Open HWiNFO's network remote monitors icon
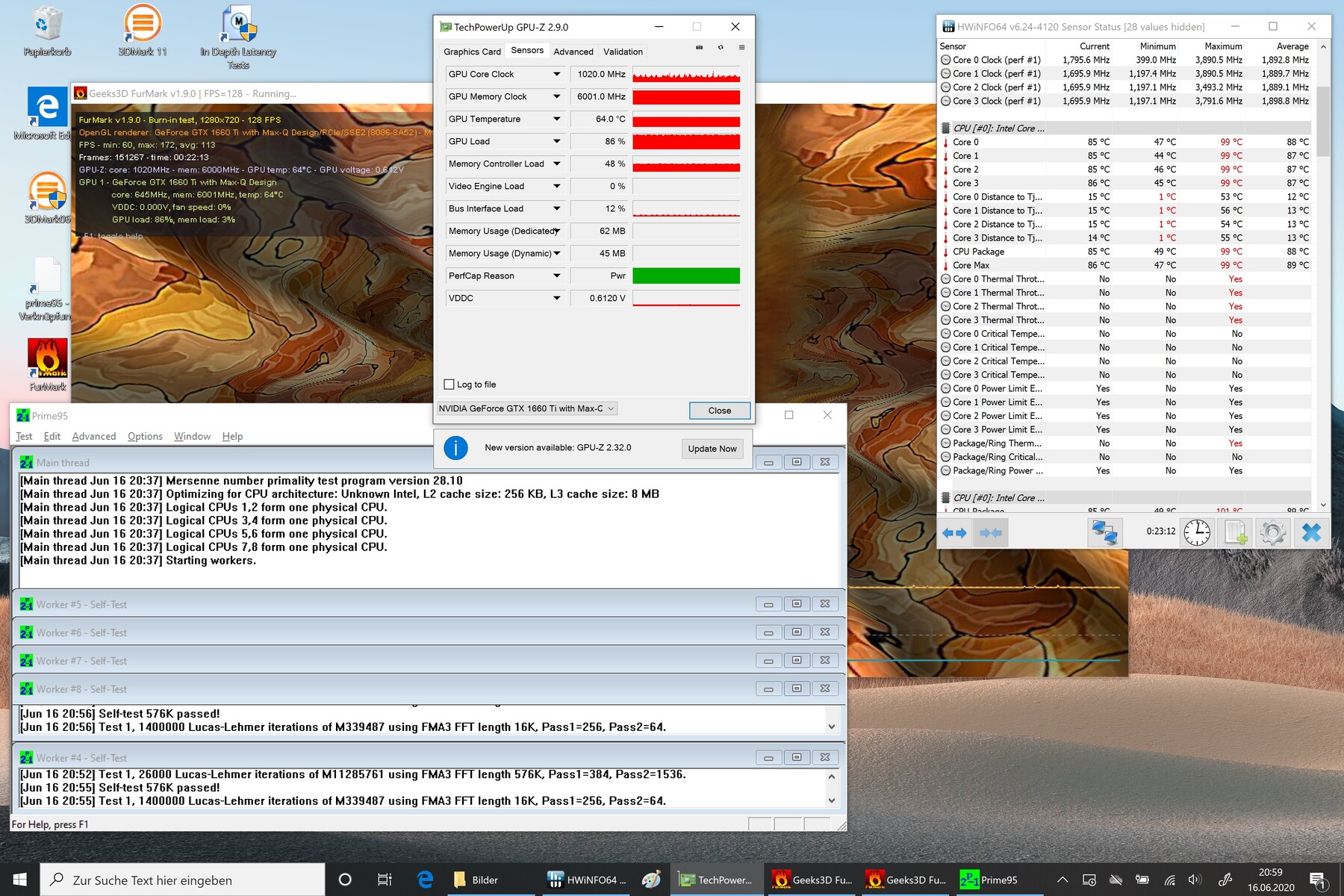Image resolution: width=1344 pixels, height=896 pixels. click(1104, 532)
